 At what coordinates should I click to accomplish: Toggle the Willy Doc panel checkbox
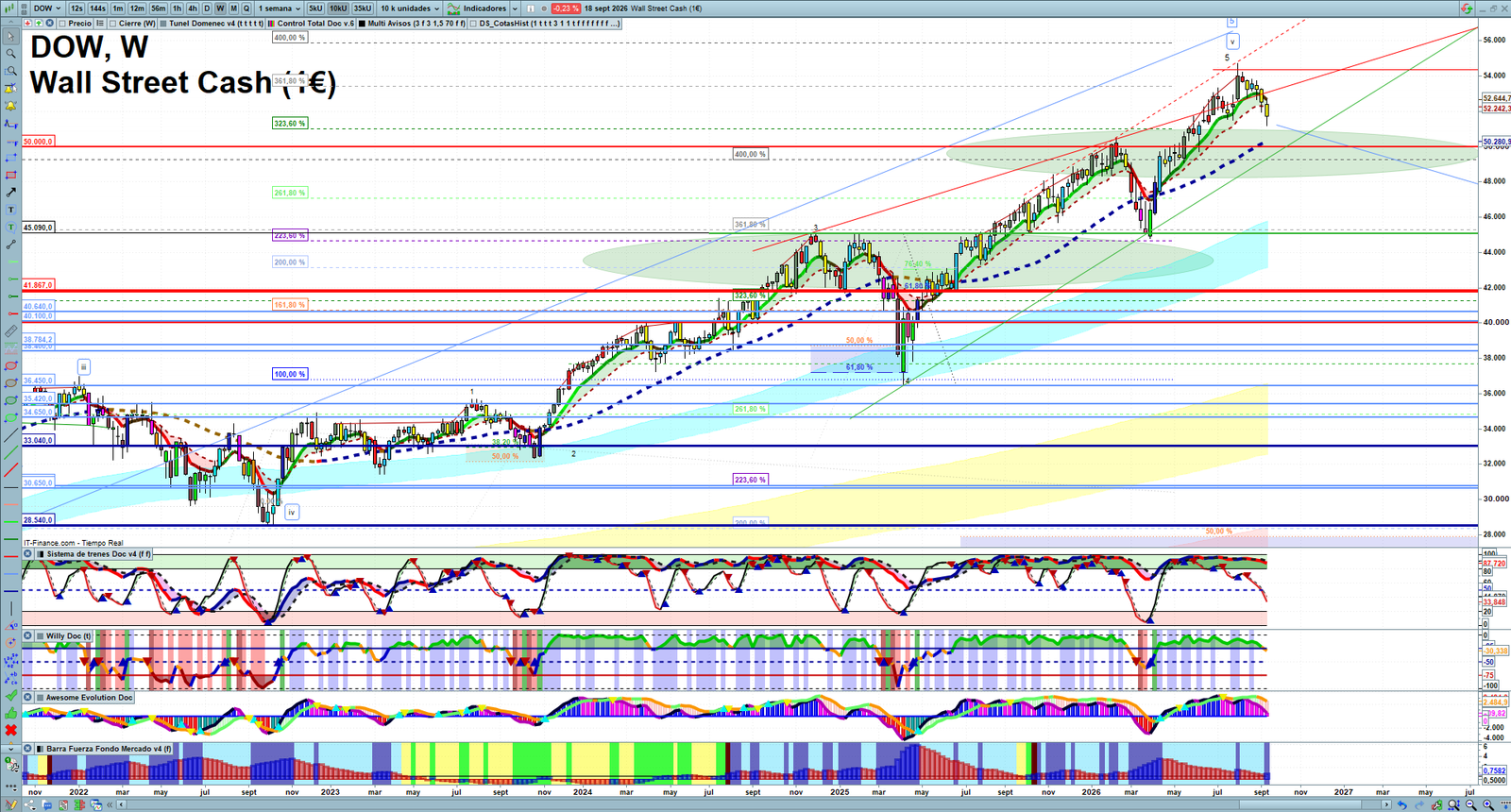click(x=41, y=636)
